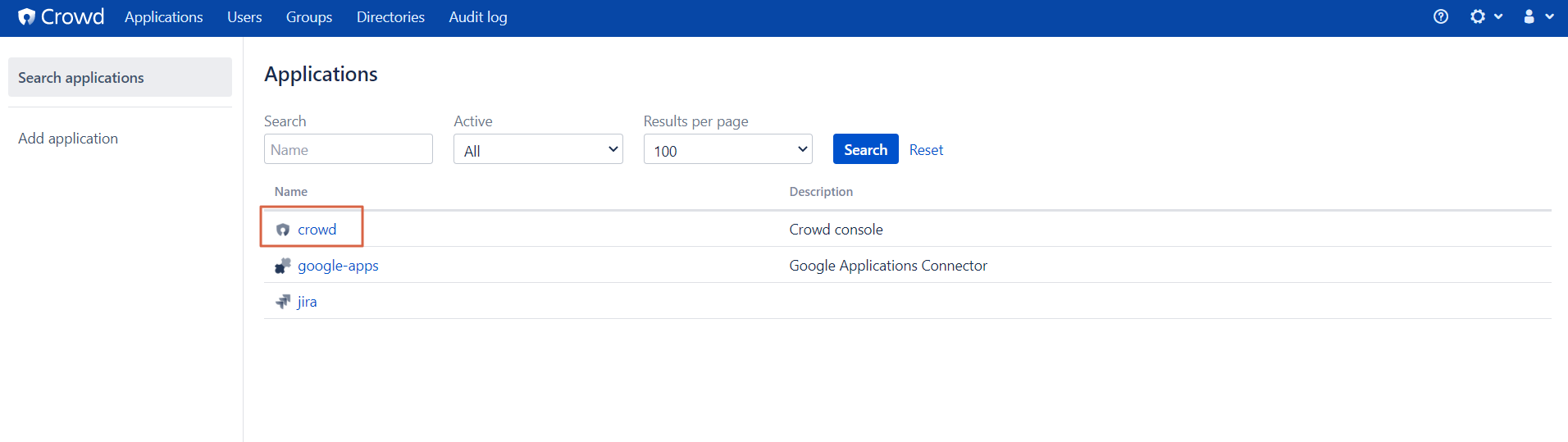
Task: Expand the chevron beside the user avatar
Action: point(1549,16)
